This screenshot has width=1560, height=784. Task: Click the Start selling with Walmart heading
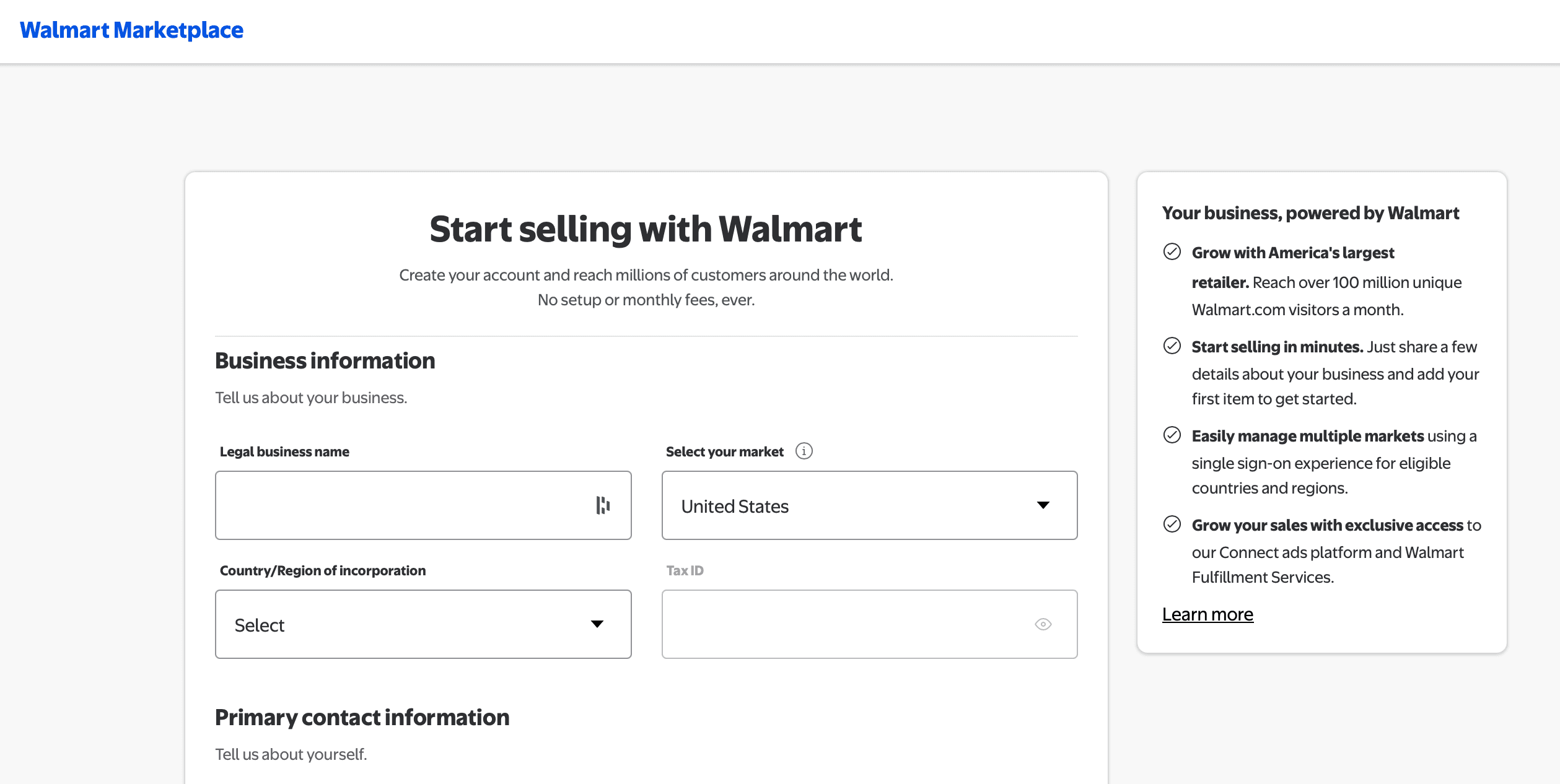click(x=646, y=229)
